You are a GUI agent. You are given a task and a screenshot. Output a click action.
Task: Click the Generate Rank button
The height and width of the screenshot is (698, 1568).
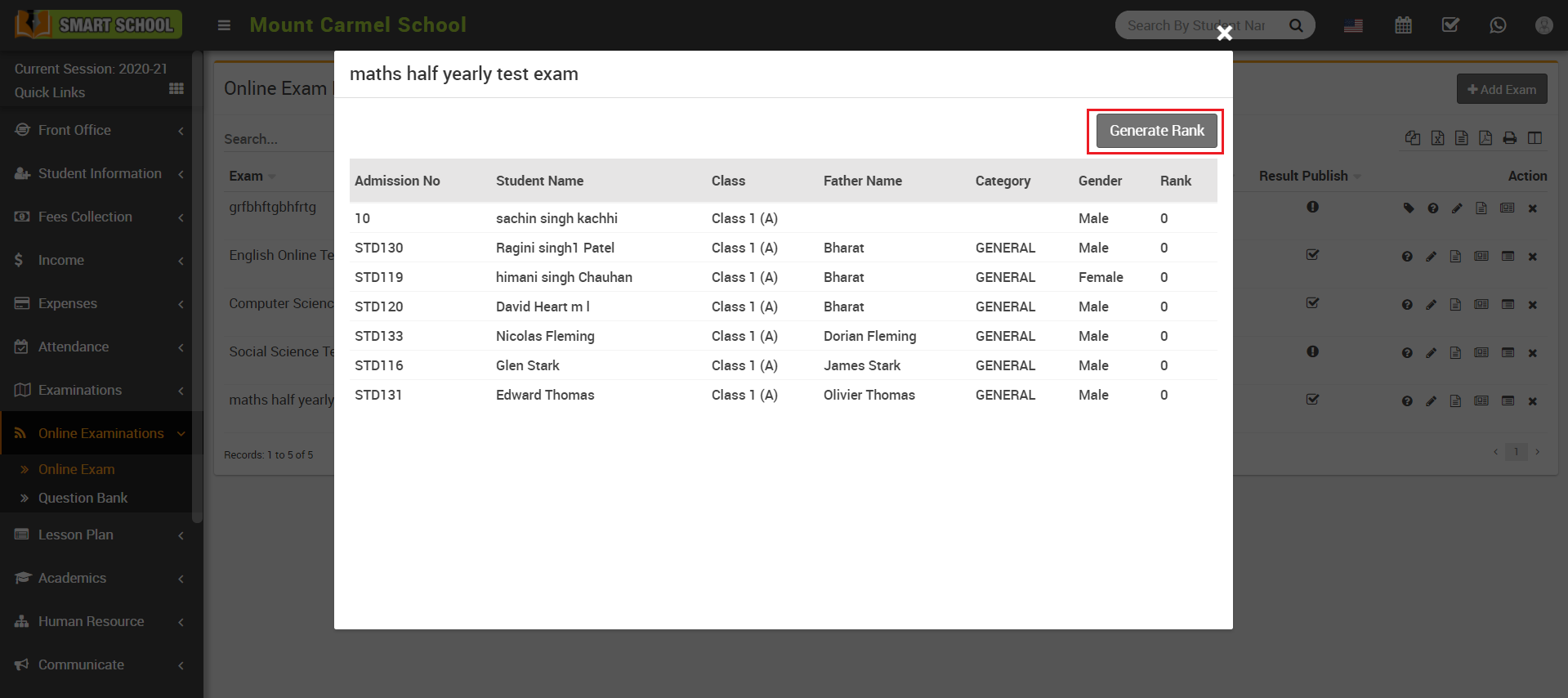(x=1156, y=131)
